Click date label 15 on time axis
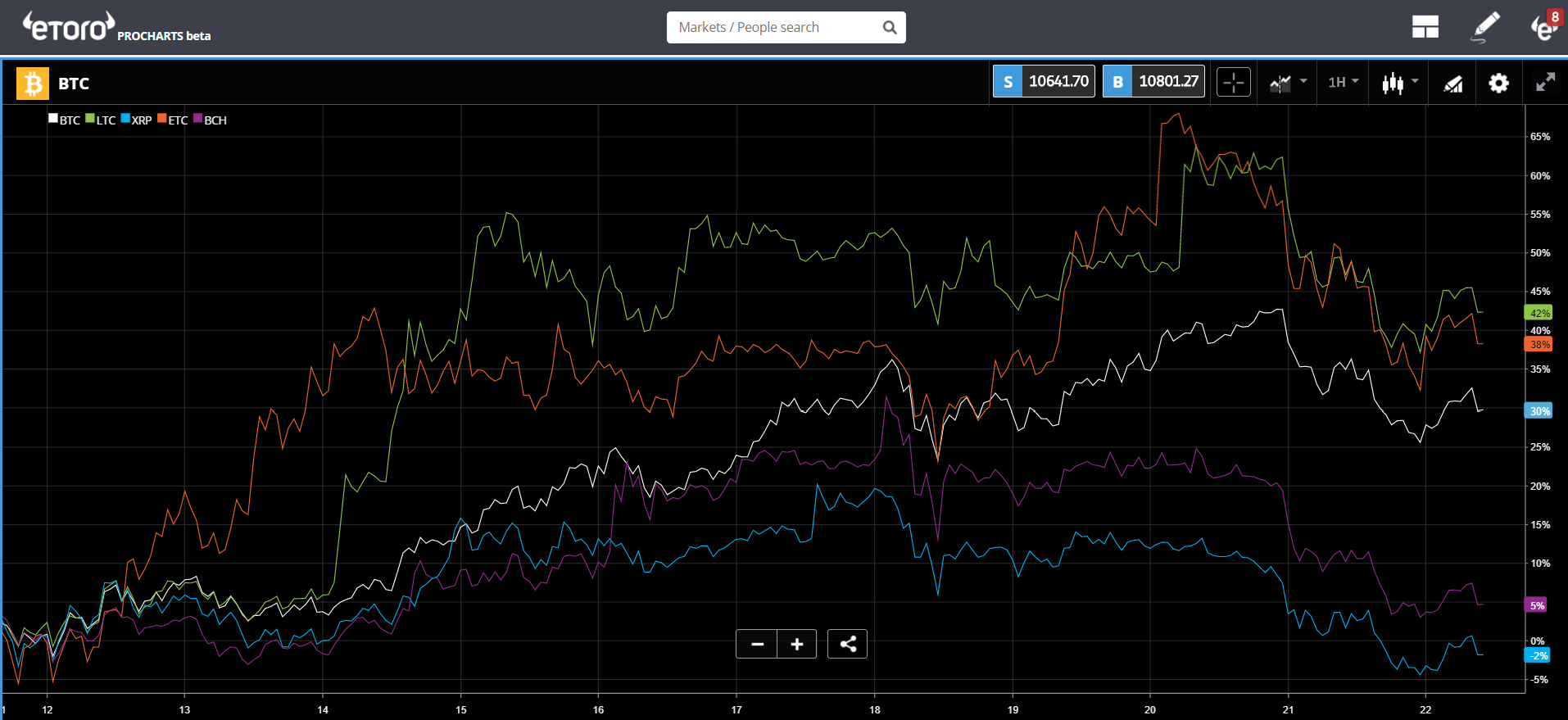This screenshot has height=720, width=1568. tap(461, 709)
